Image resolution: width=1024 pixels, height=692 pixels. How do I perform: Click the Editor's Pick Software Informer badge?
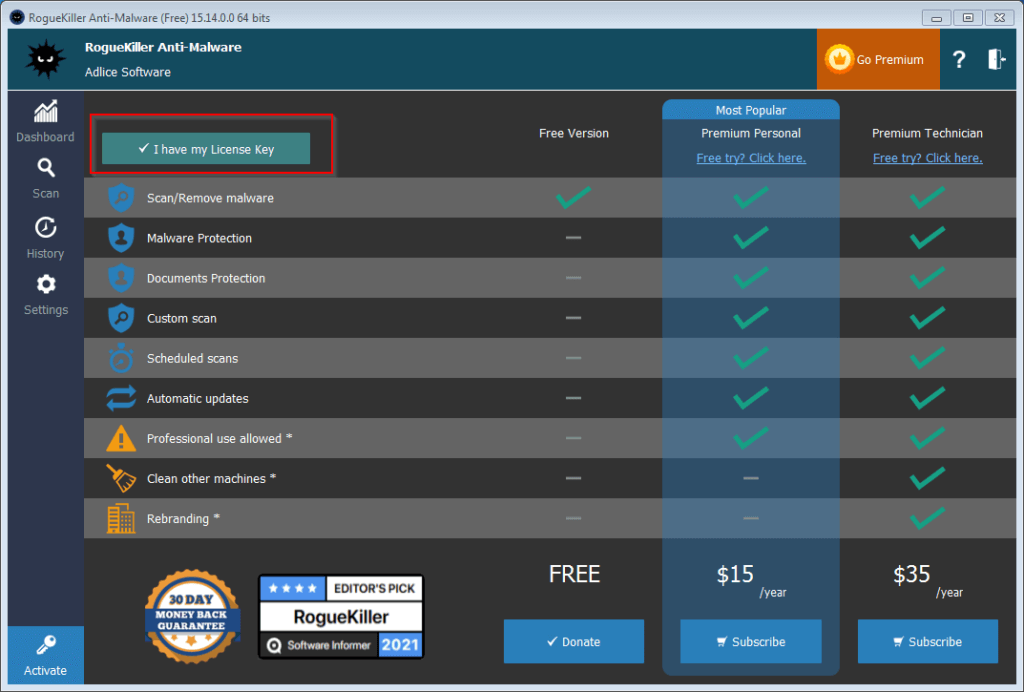[x=341, y=616]
